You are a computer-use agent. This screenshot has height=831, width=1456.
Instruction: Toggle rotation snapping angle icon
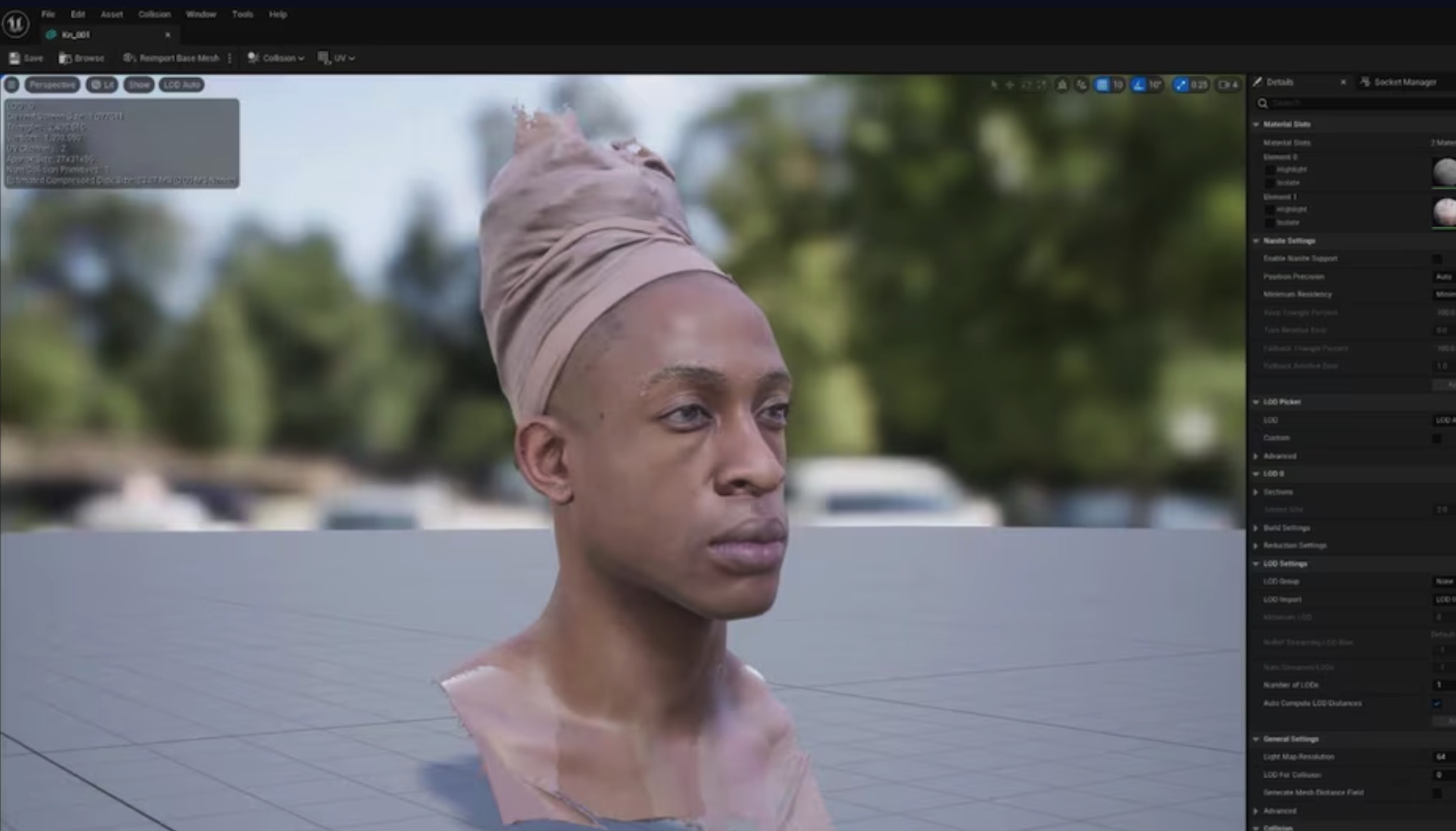(x=1138, y=84)
